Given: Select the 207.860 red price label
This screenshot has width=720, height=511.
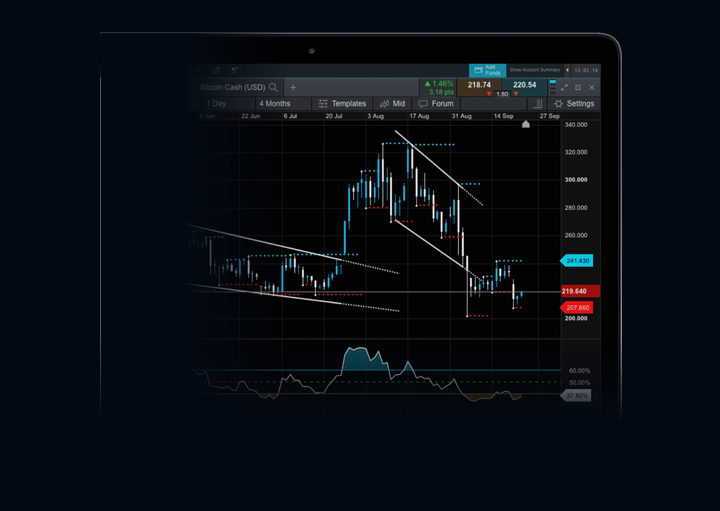Looking at the screenshot, I should [x=577, y=308].
